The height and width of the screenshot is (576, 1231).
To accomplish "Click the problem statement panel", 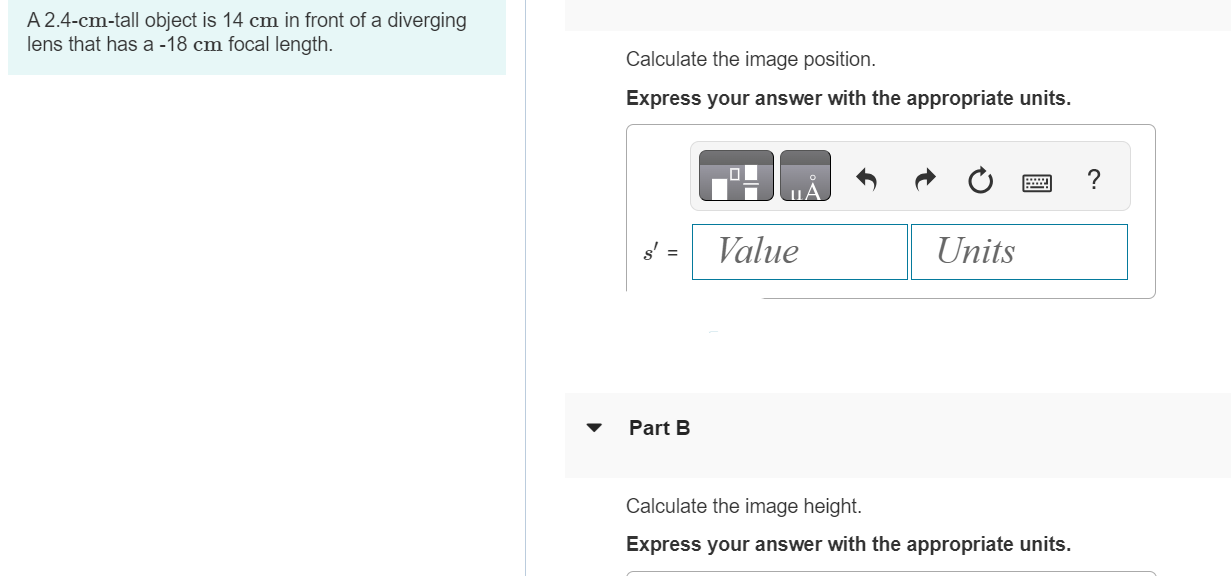I will pos(250,32).
